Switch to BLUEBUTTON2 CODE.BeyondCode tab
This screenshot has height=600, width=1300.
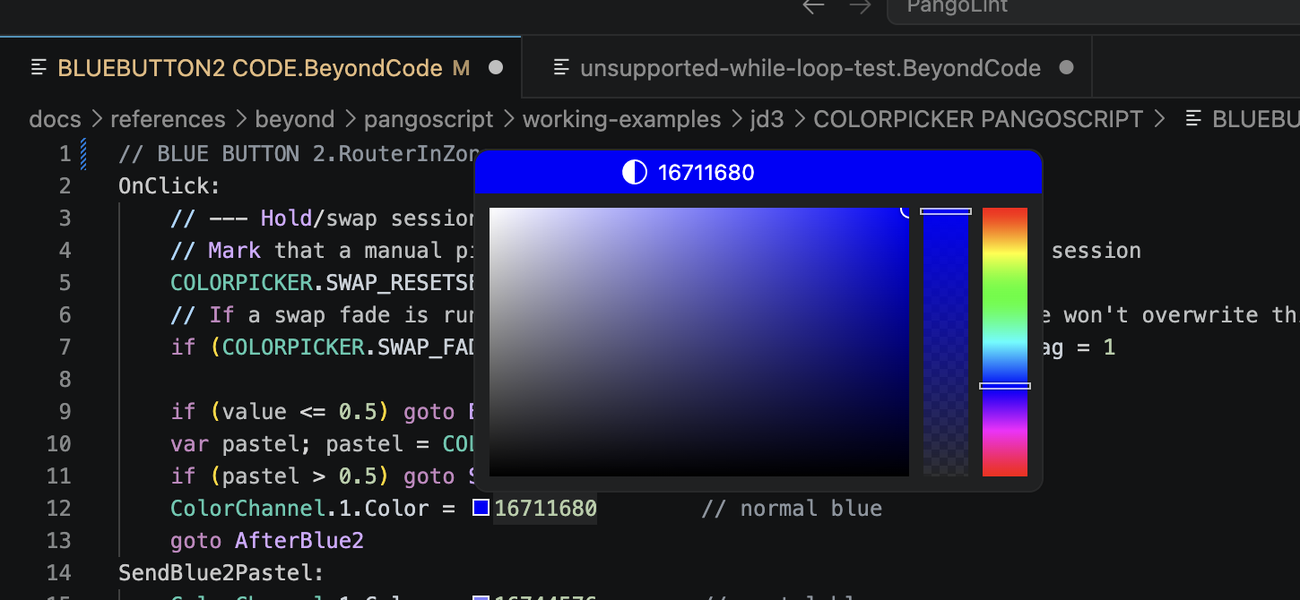261,68
